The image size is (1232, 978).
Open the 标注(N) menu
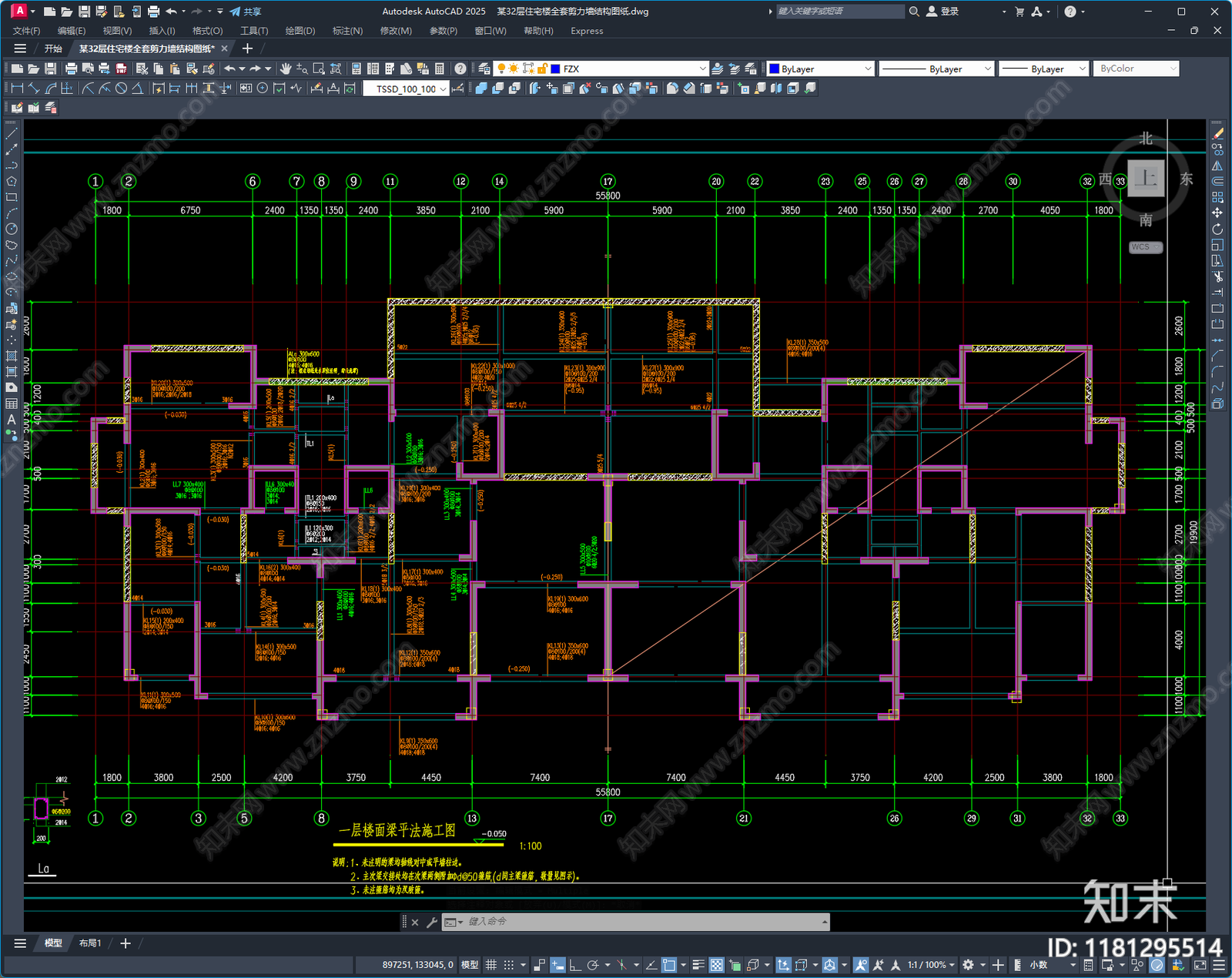click(x=347, y=31)
